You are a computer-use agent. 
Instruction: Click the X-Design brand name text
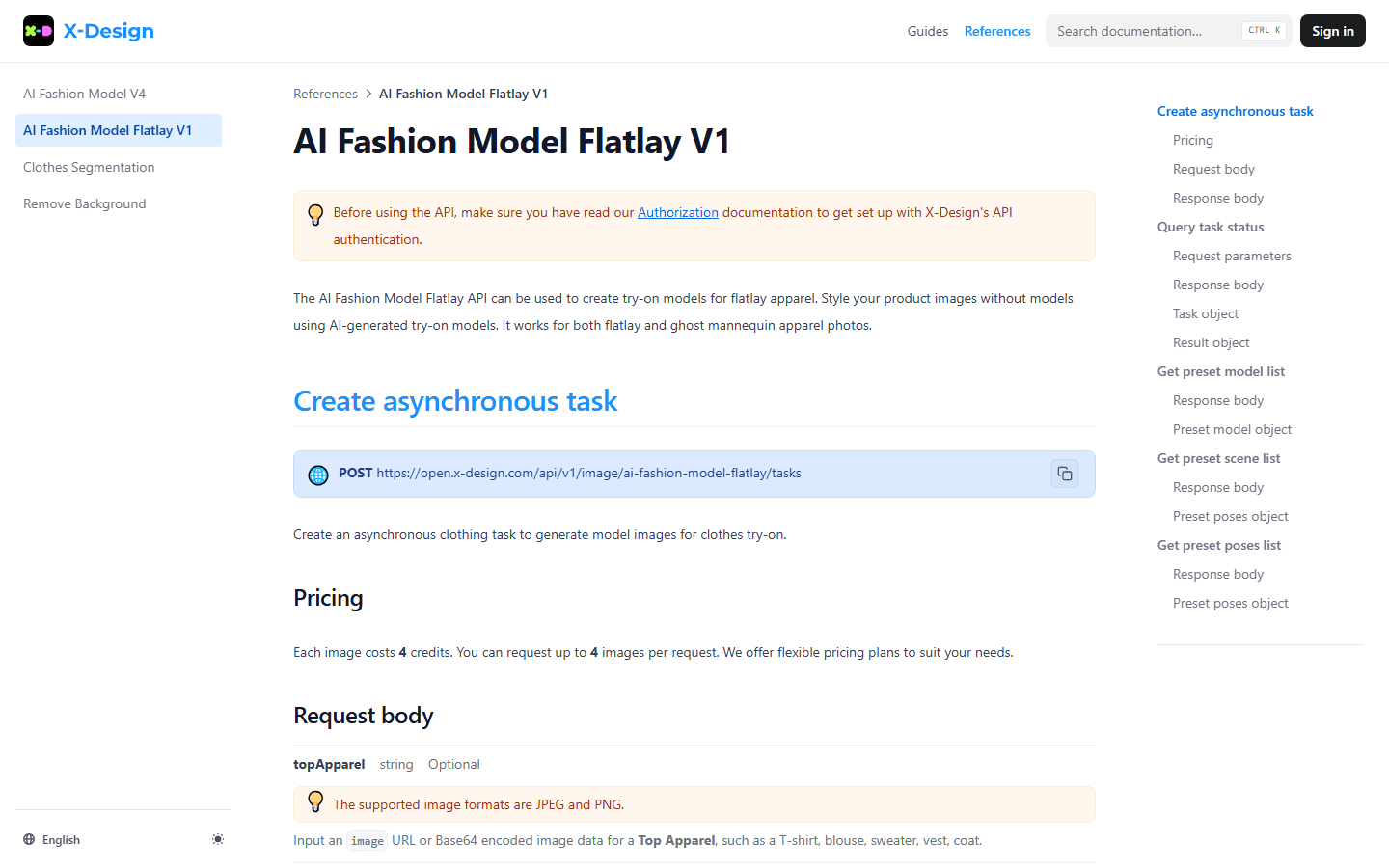[109, 31]
